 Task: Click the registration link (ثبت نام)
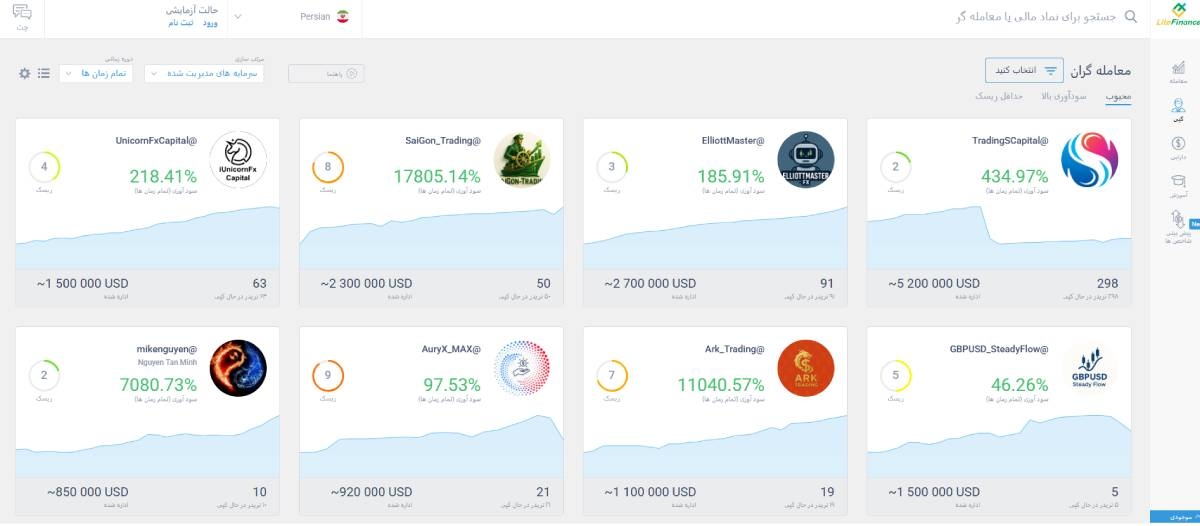(x=181, y=23)
